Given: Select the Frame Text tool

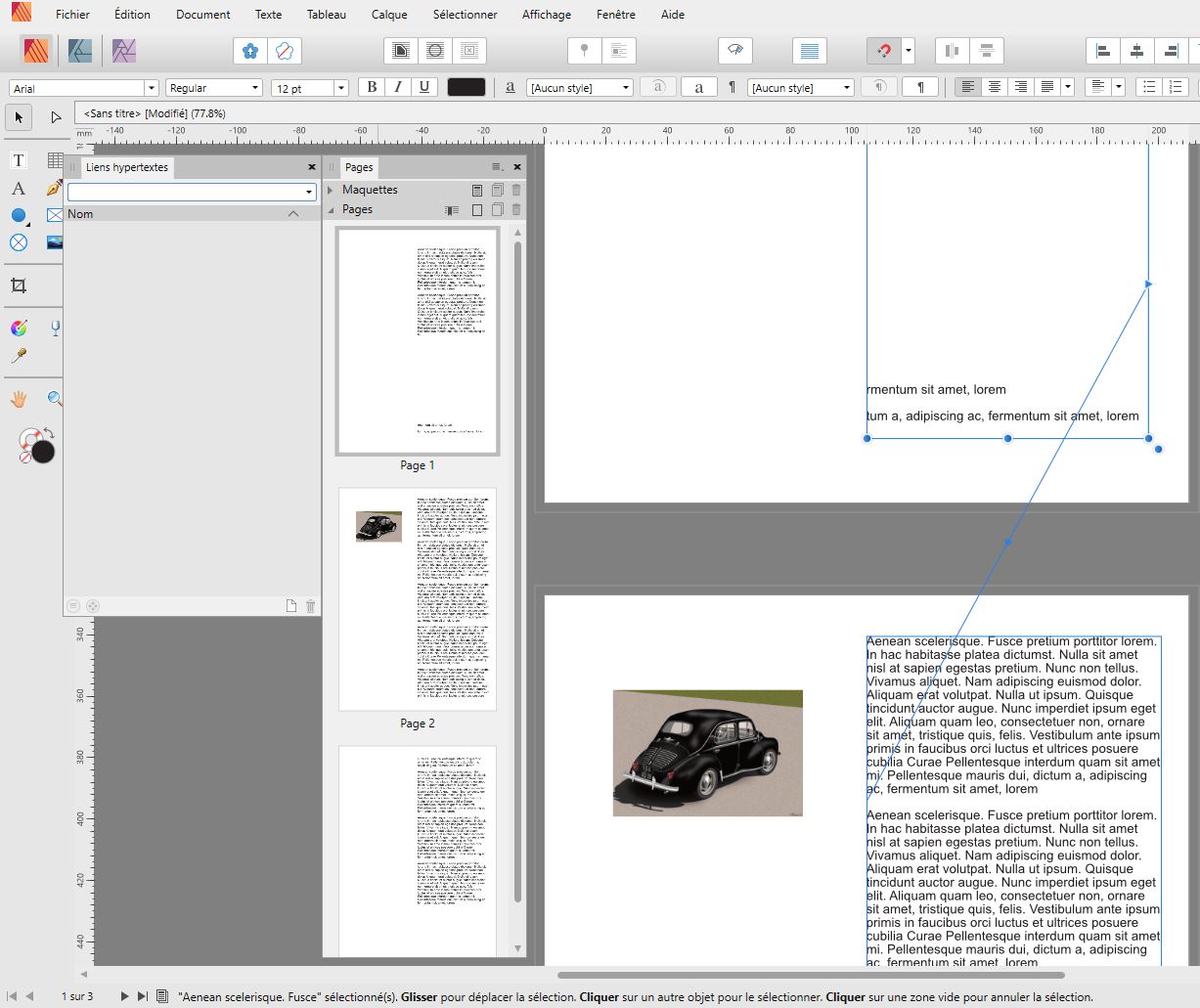Looking at the screenshot, I should click(19, 160).
